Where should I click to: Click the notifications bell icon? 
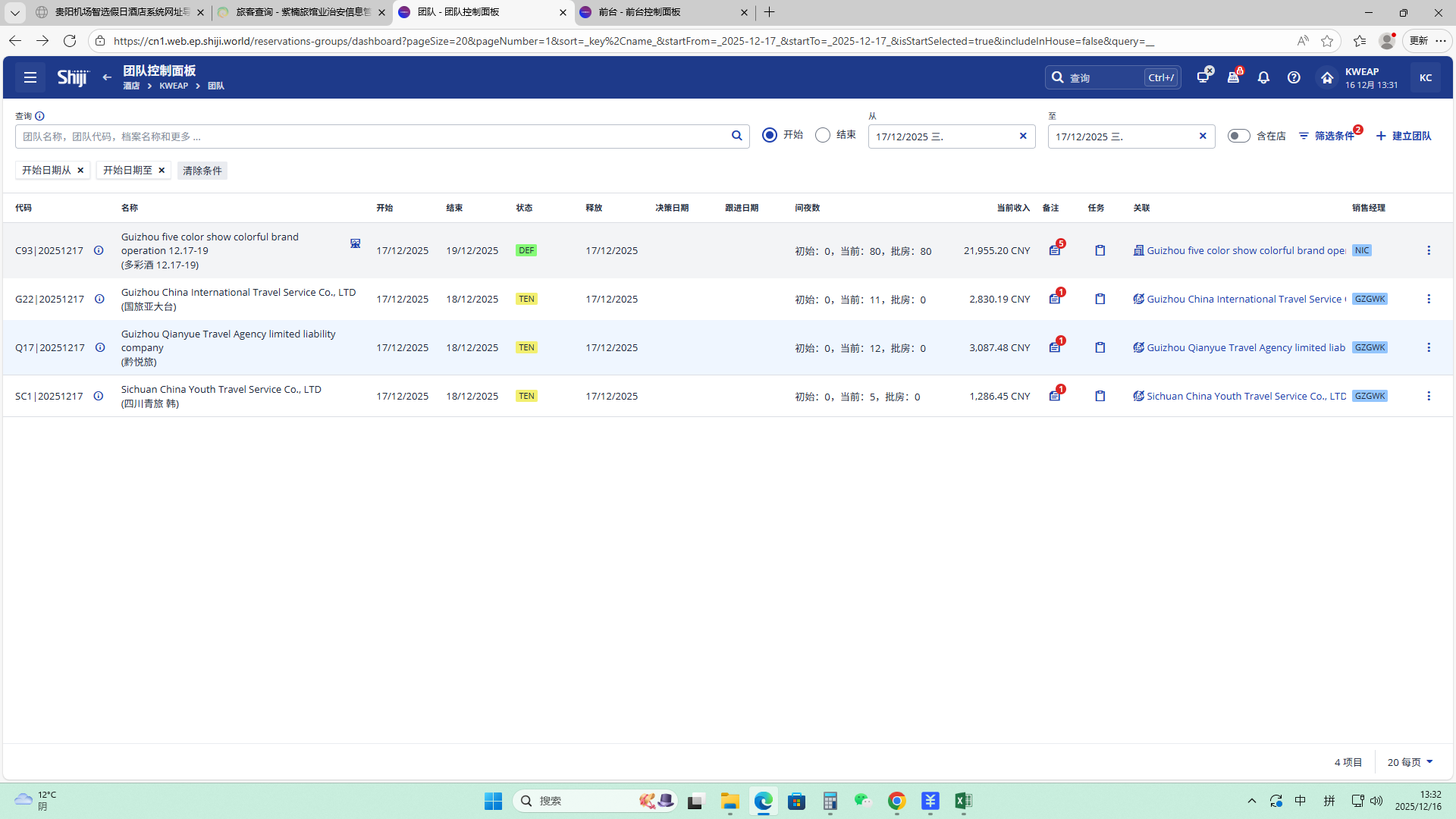coord(1263,77)
